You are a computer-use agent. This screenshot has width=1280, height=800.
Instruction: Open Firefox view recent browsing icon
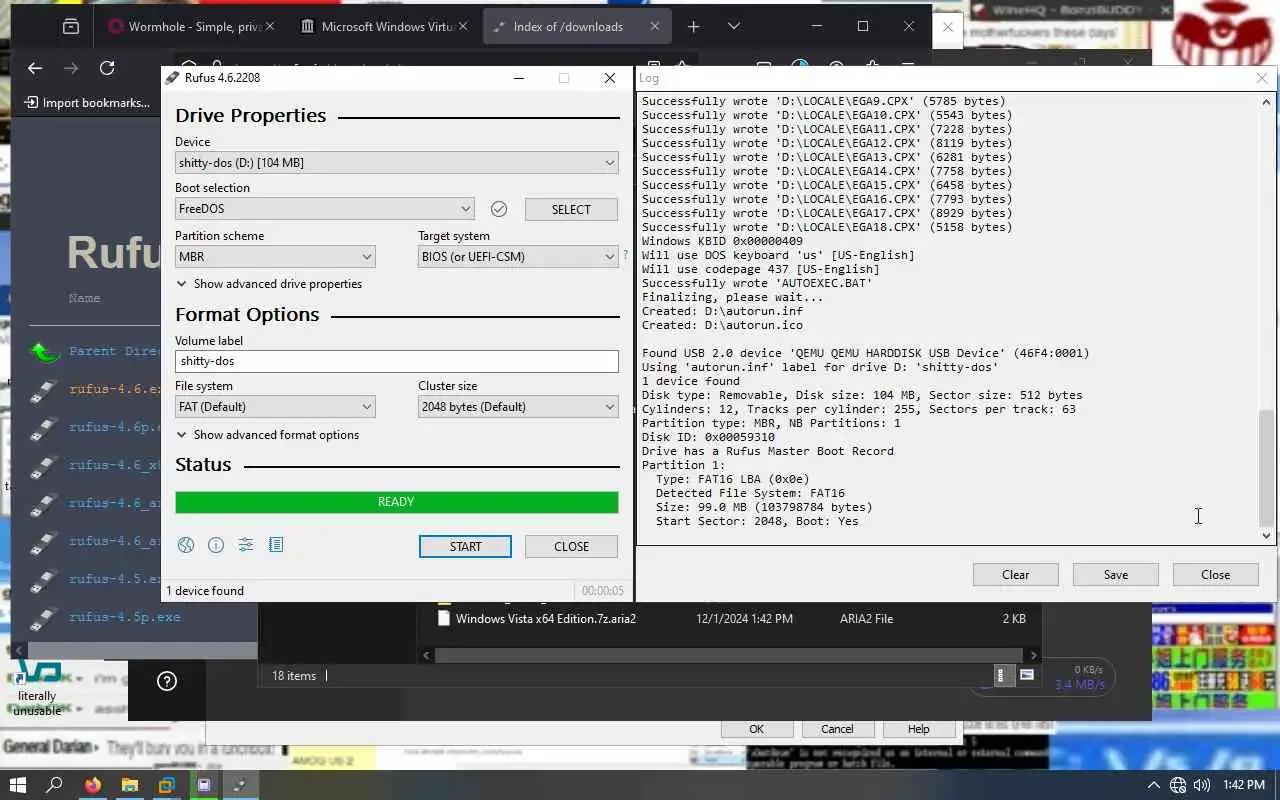click(x=70, y=27)
